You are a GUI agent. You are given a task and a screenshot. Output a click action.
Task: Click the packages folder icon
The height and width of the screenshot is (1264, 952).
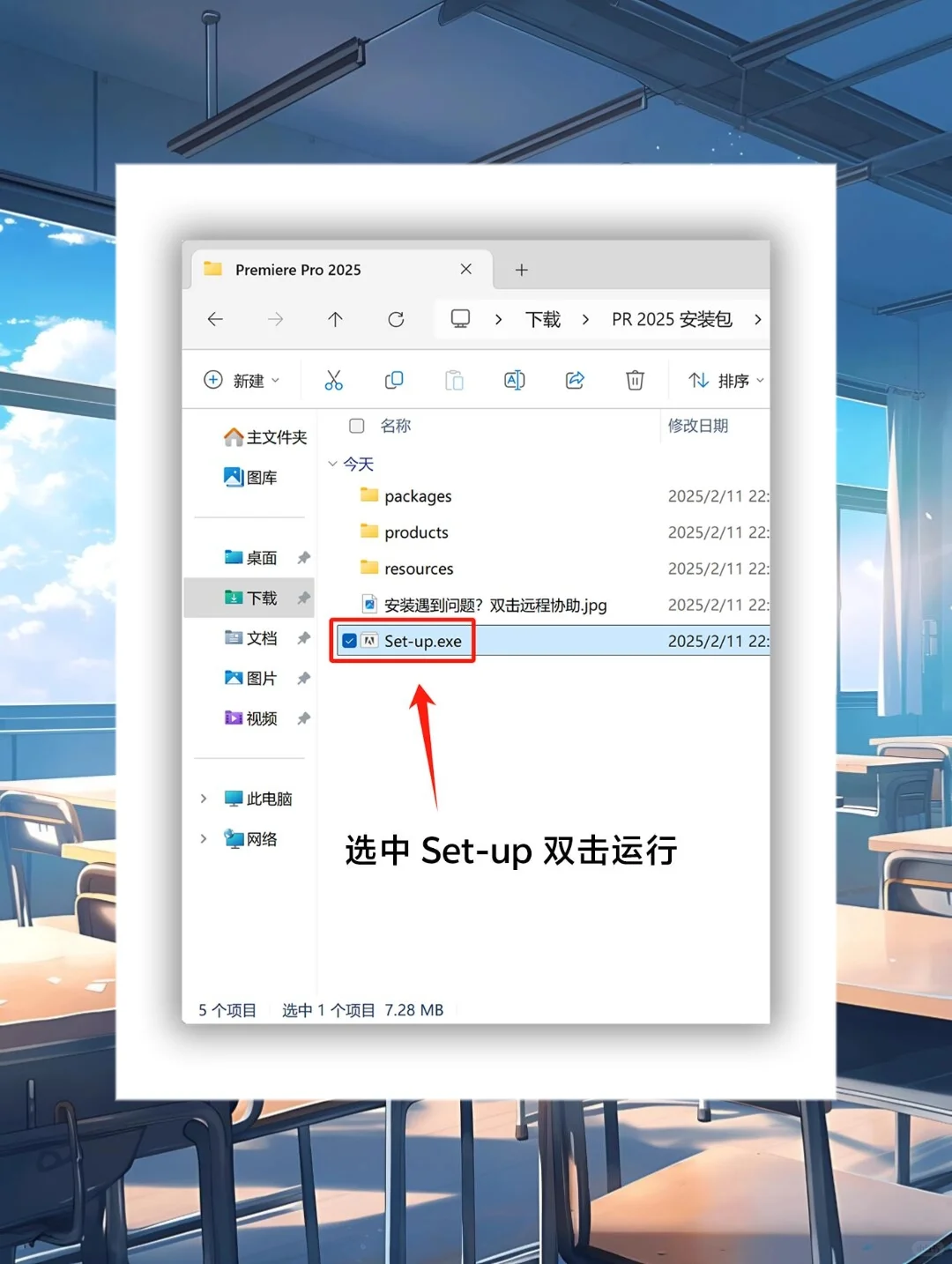point(369,494)
